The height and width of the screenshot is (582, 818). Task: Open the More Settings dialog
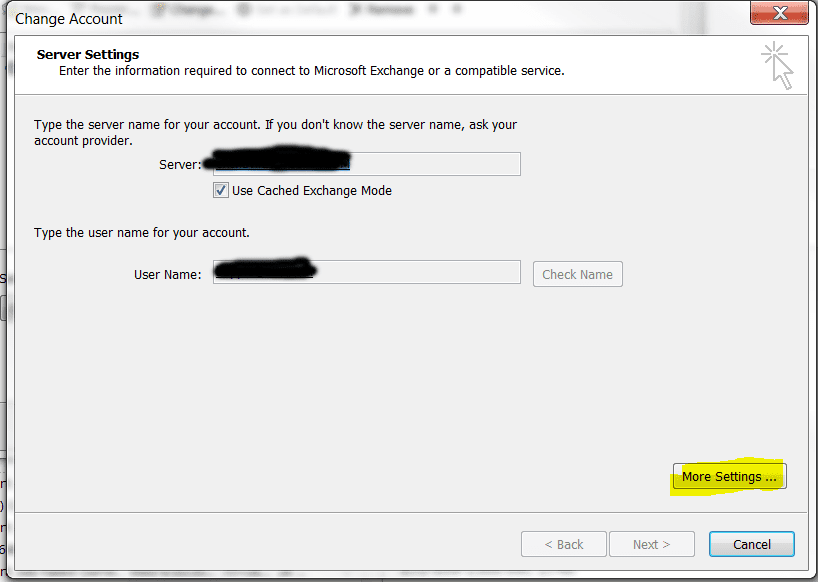pos(729,476)
